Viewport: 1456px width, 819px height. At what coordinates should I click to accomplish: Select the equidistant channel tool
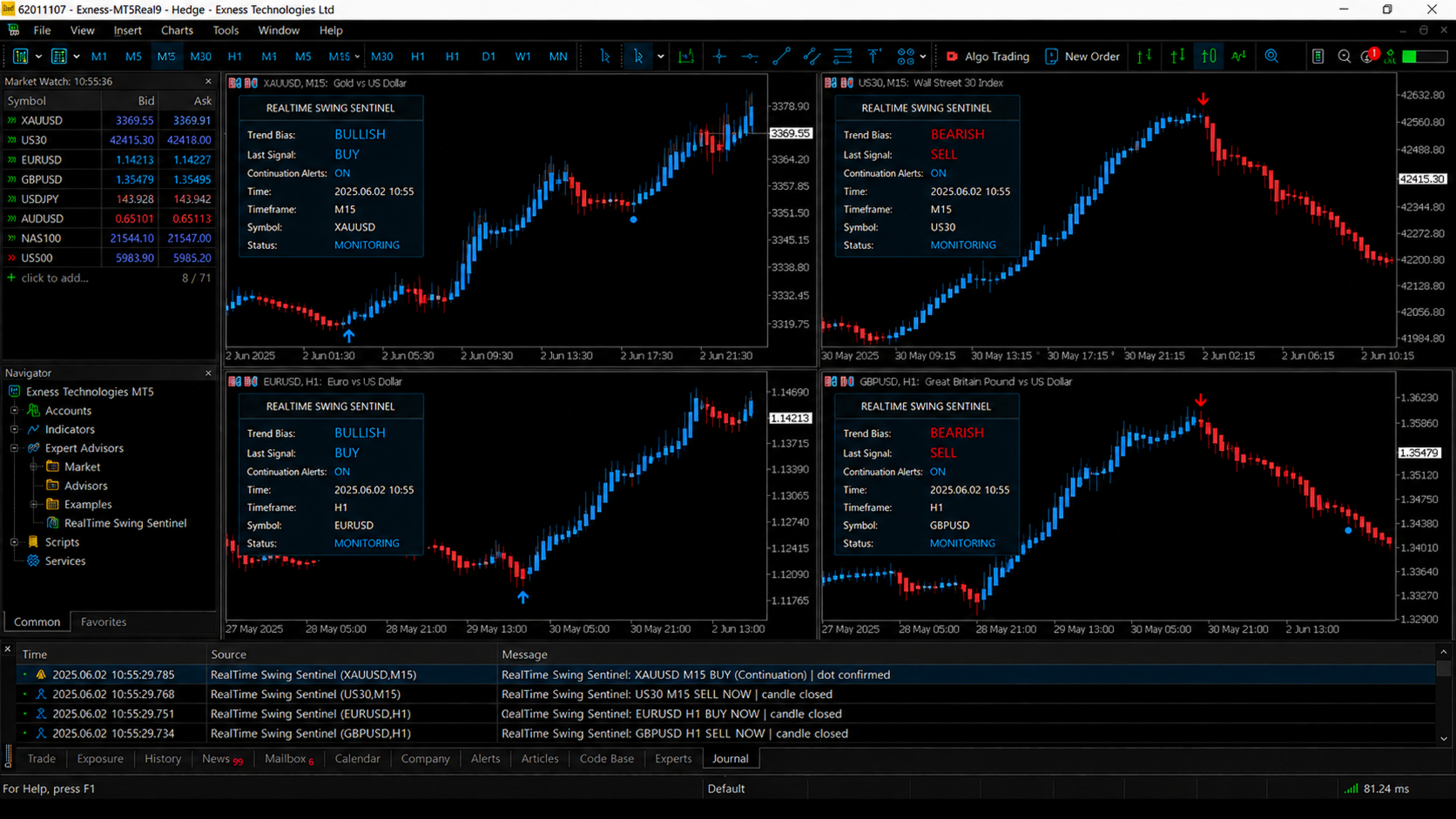pos(812,57)
